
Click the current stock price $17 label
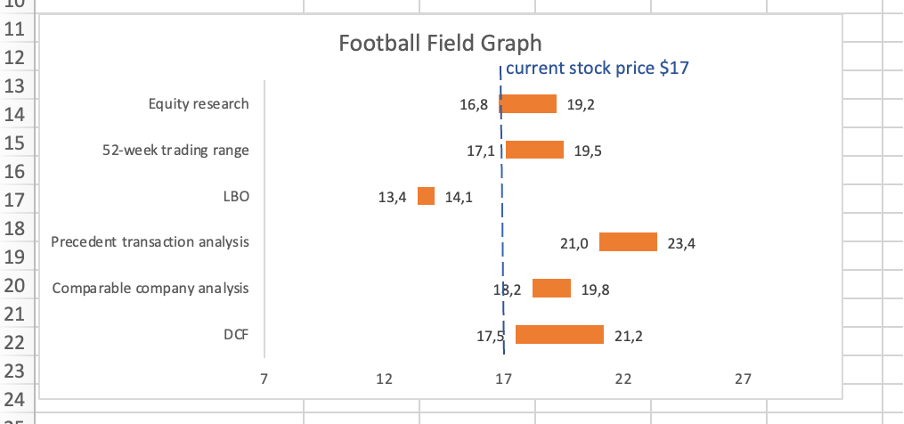pyautogui.click(x=597, y=69)
